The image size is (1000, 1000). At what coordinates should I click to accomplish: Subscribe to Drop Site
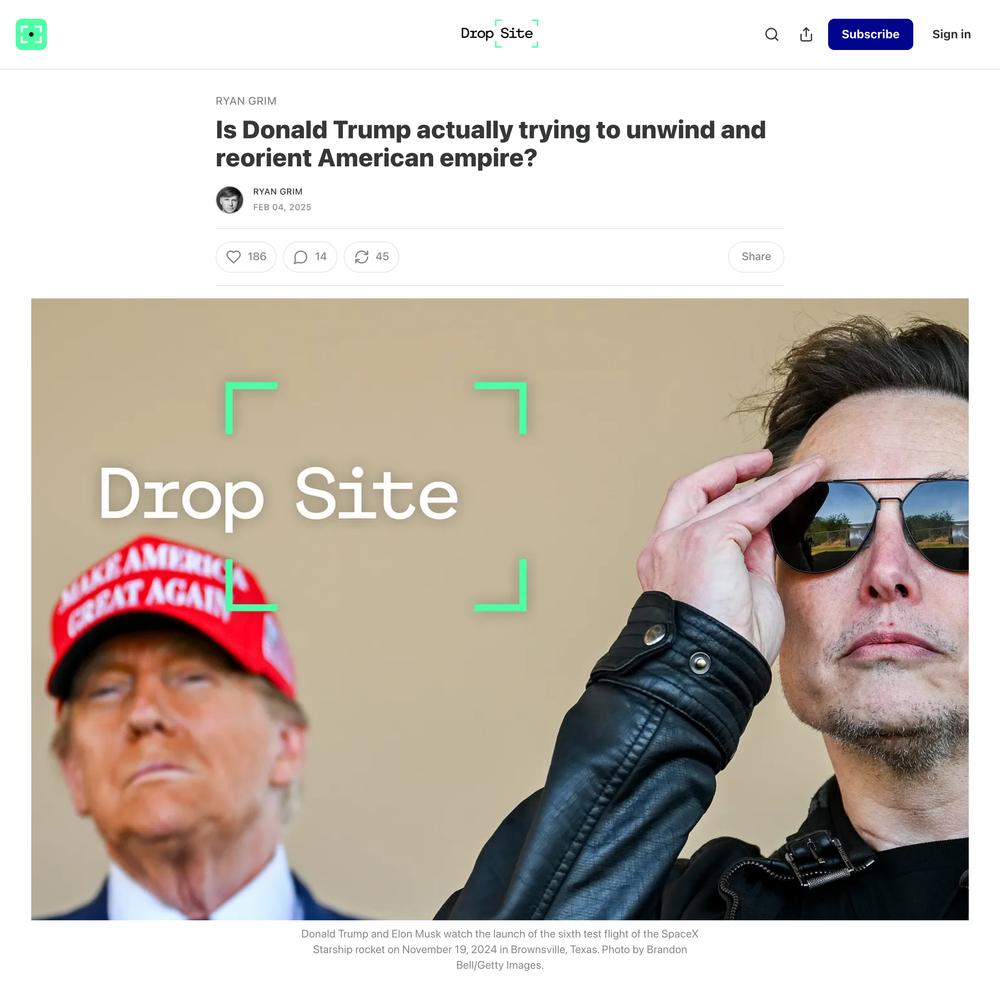click(x=870, y=34)
